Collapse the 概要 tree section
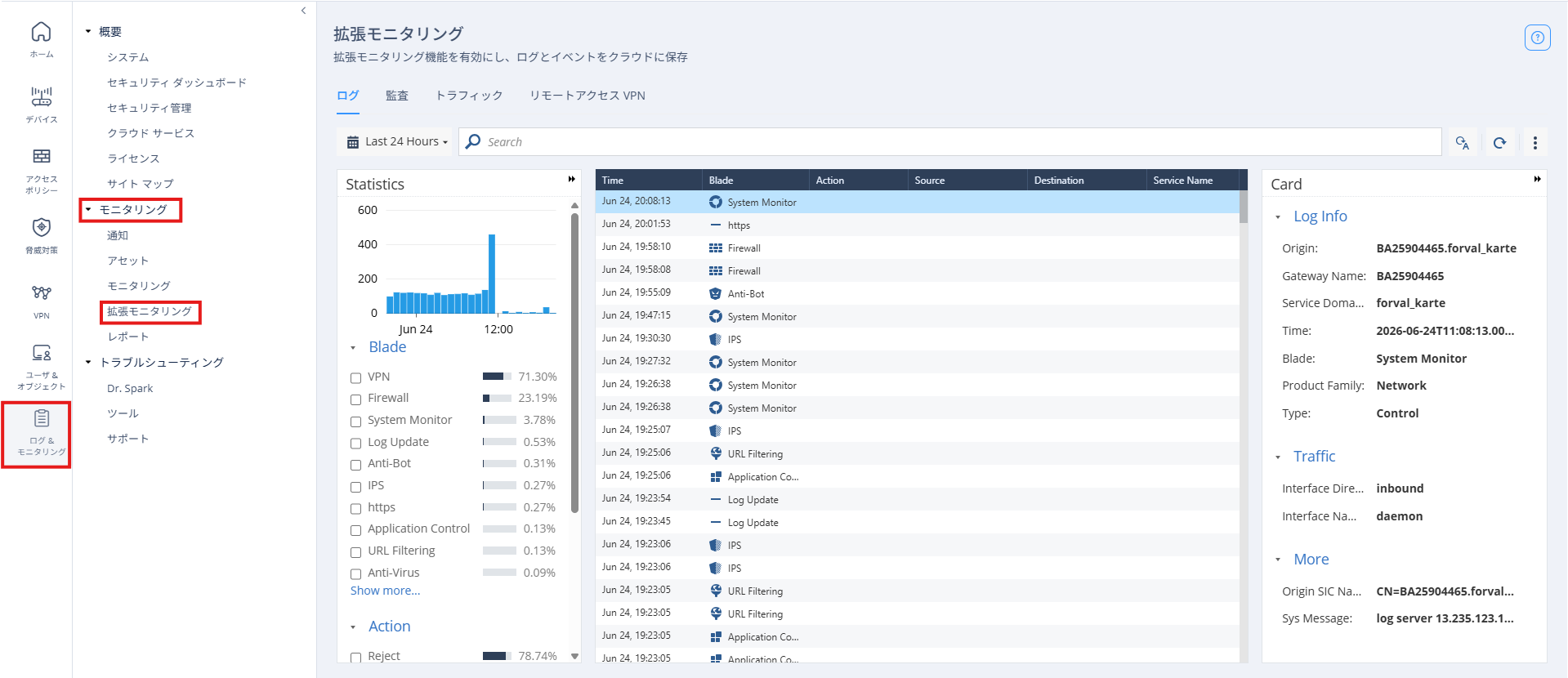The width and height of the screenshot is (1568, 678). pyautogui.click(x=88, y=31)
